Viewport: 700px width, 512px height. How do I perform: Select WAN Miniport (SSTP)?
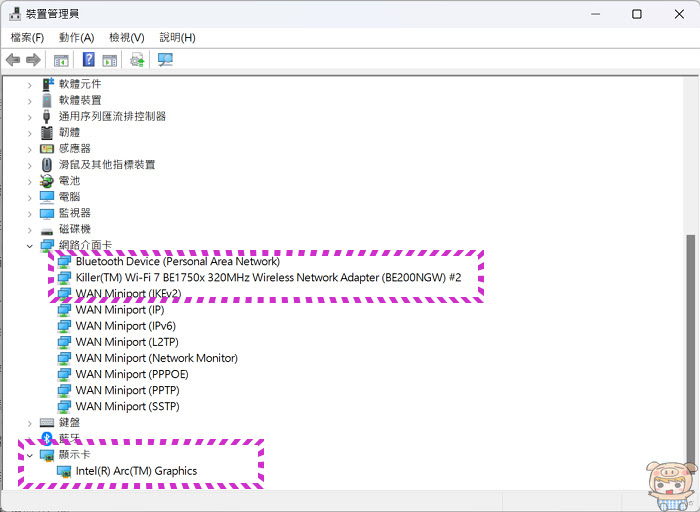[128, 406]
